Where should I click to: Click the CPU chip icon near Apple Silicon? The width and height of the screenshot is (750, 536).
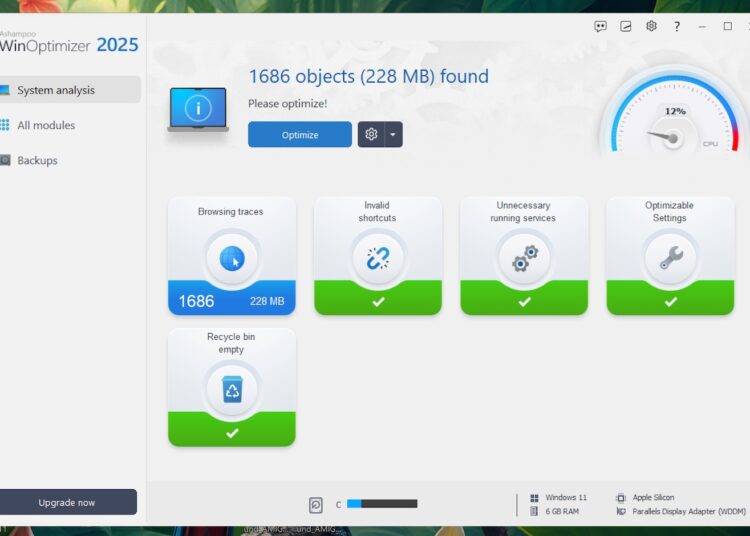coord(621,498)
